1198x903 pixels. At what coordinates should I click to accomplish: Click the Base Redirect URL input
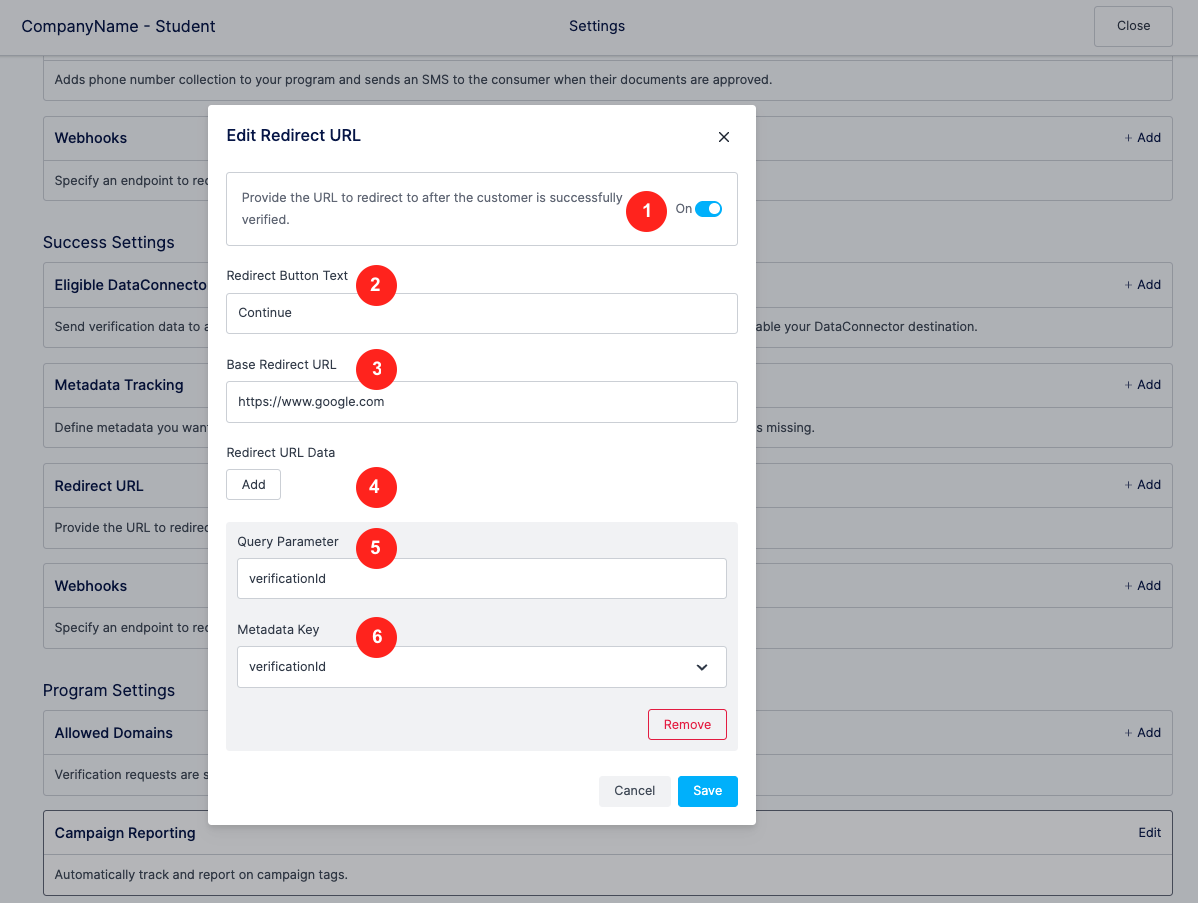coord(481,402)
